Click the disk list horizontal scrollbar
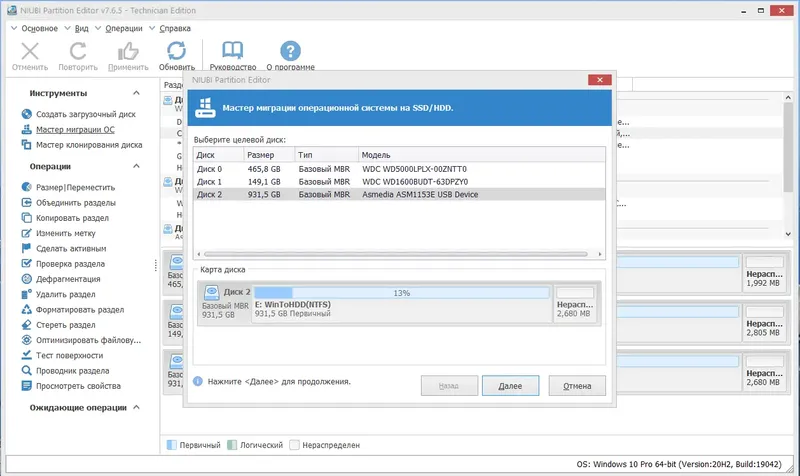Screen dimensions: 800x476 click(x=396, y=254)
